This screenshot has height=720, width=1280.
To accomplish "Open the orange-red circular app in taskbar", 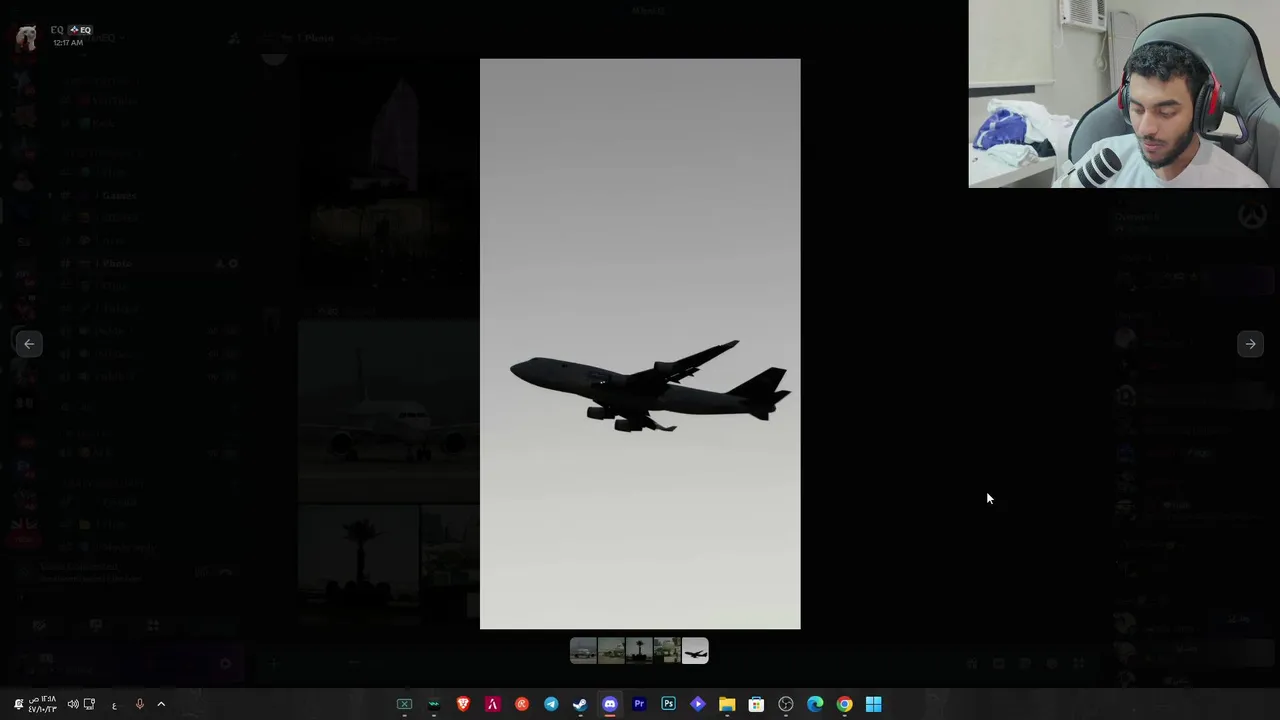I will 522,705.
